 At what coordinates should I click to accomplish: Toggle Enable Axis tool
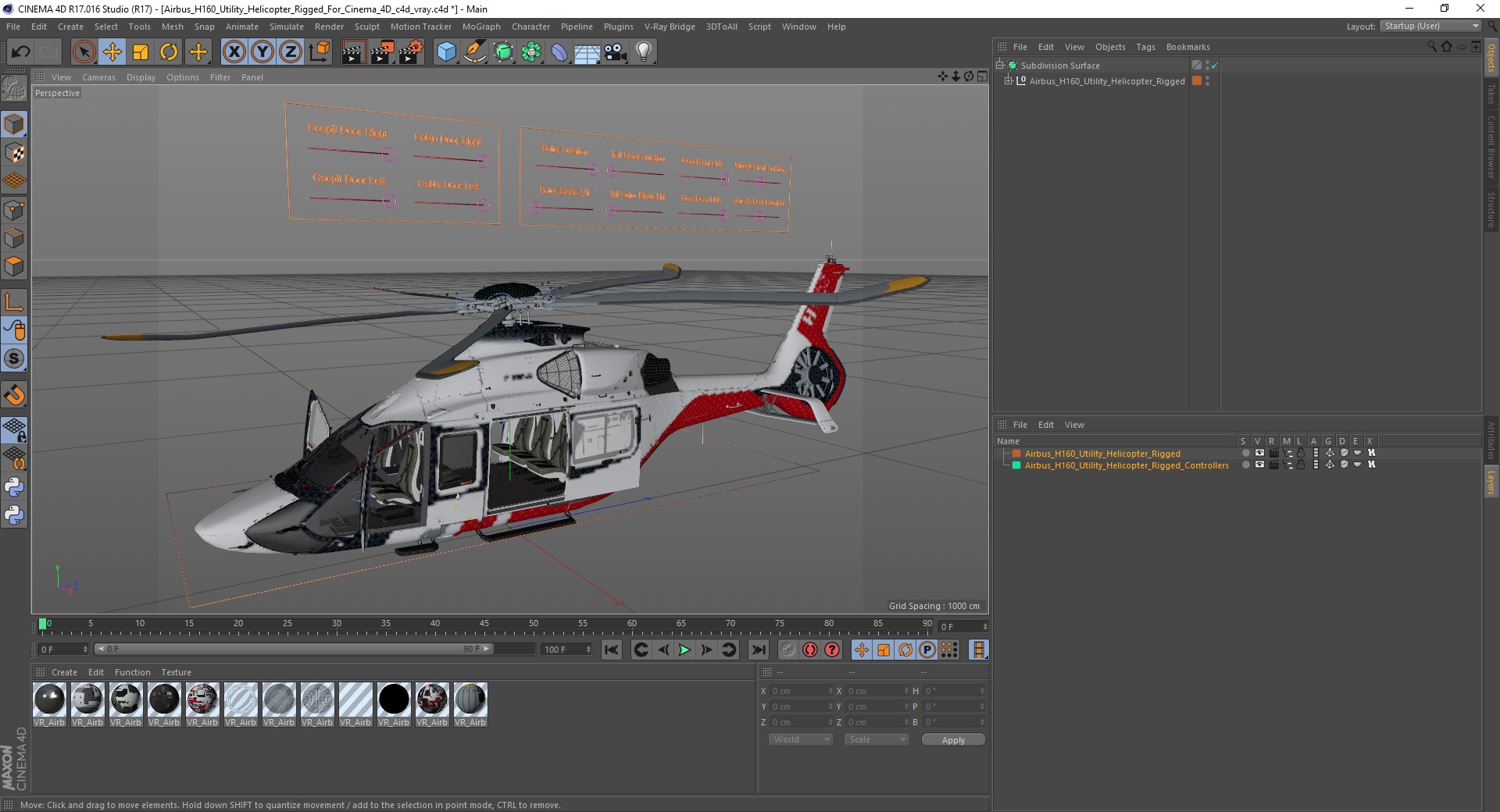point(14,302)
